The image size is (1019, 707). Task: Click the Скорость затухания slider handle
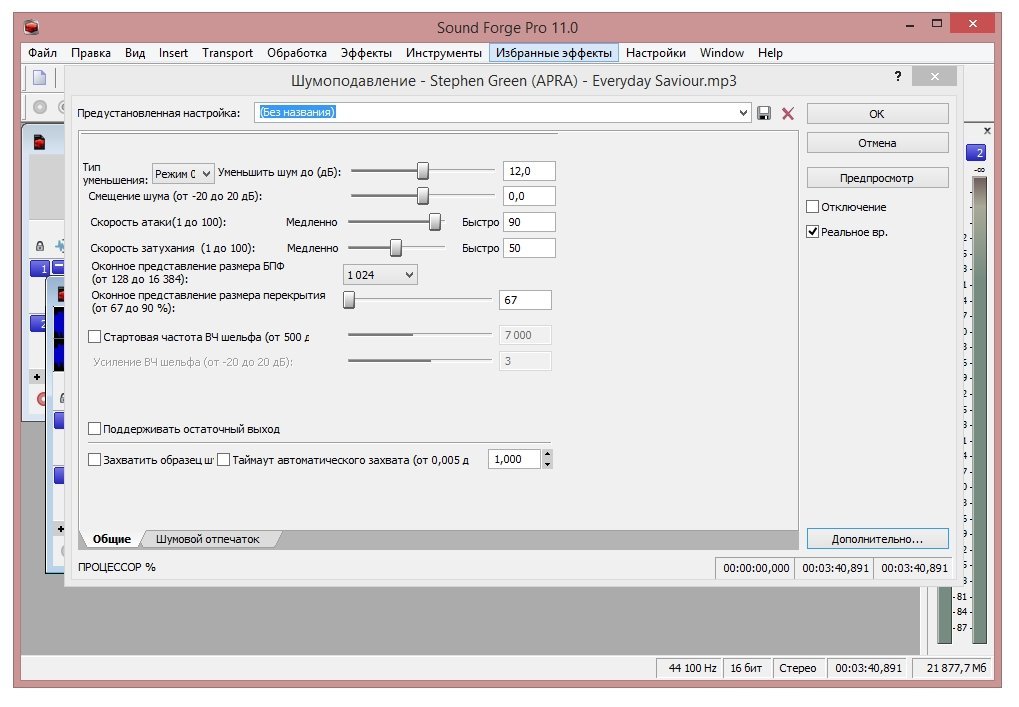395,248
